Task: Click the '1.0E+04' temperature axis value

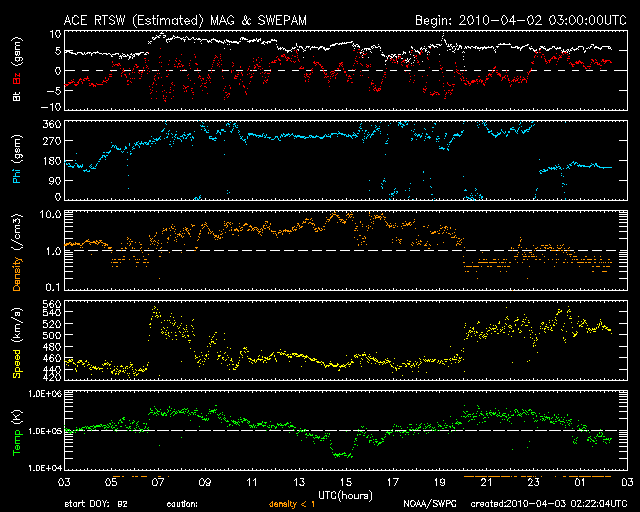Action: (45, 468)
